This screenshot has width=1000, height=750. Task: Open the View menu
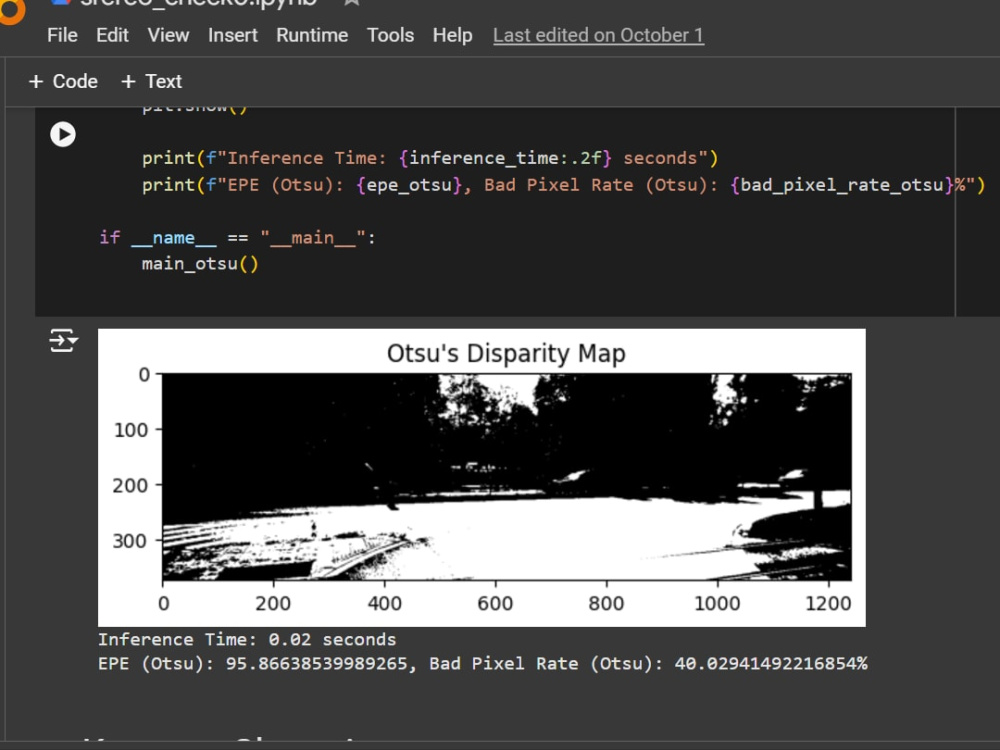click(x=168, y=35)
